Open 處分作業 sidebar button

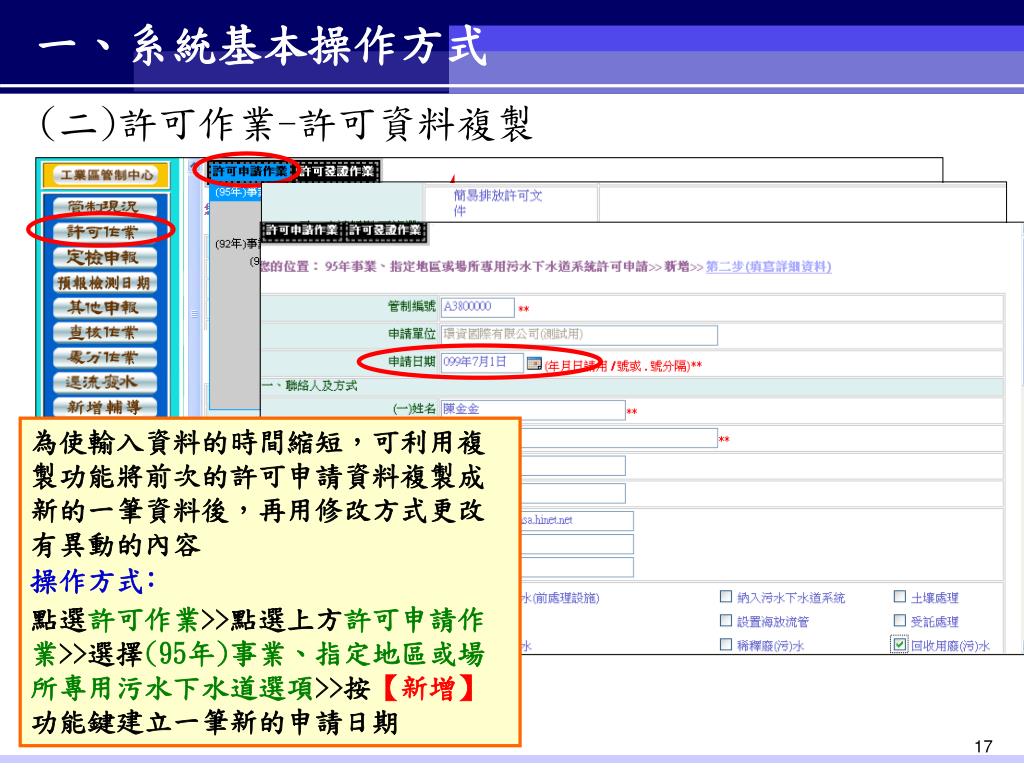coord(104,357)
